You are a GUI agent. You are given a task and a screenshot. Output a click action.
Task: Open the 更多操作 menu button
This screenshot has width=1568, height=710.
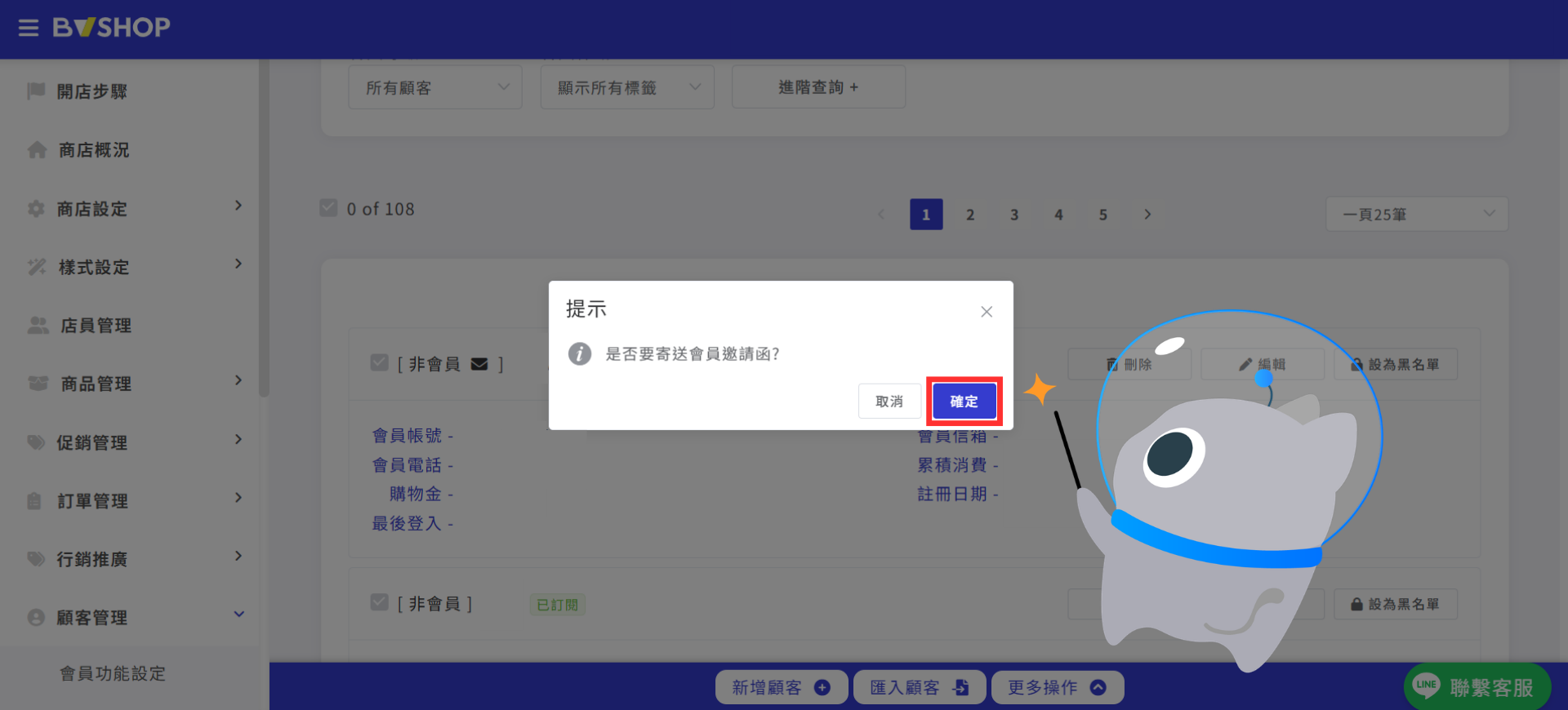[1058, 687]
